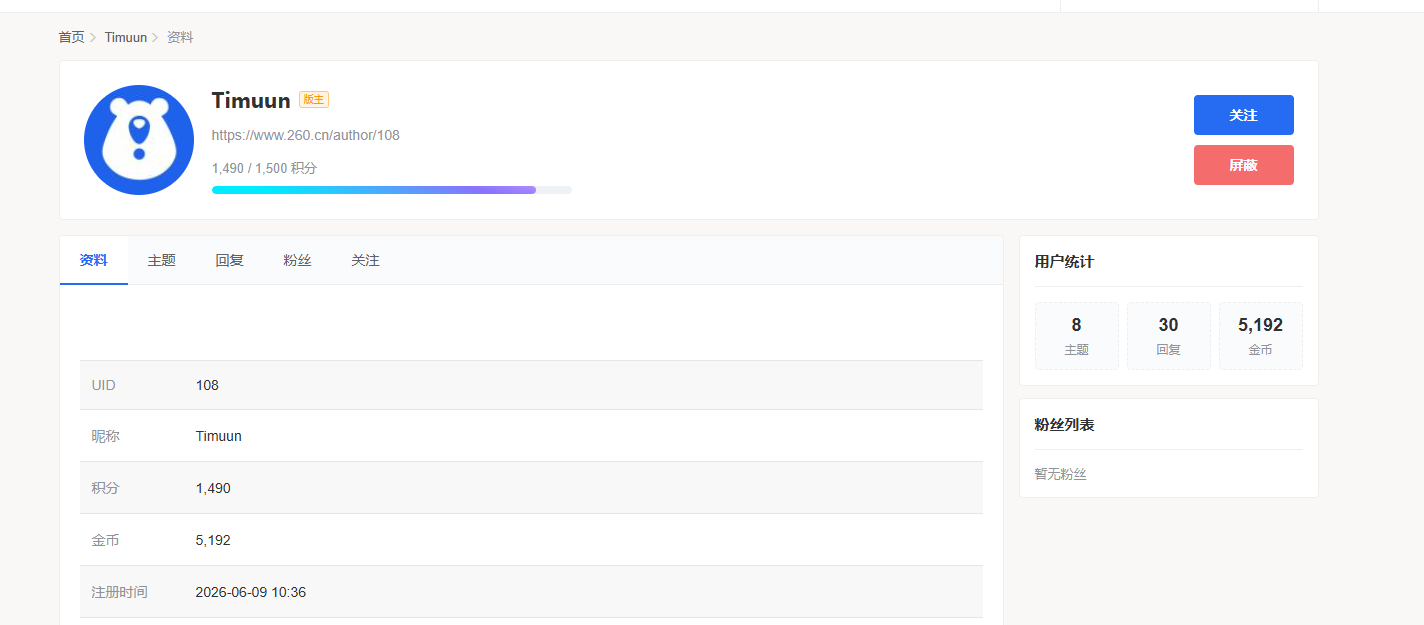Click the points progress bar

[392, 190]
